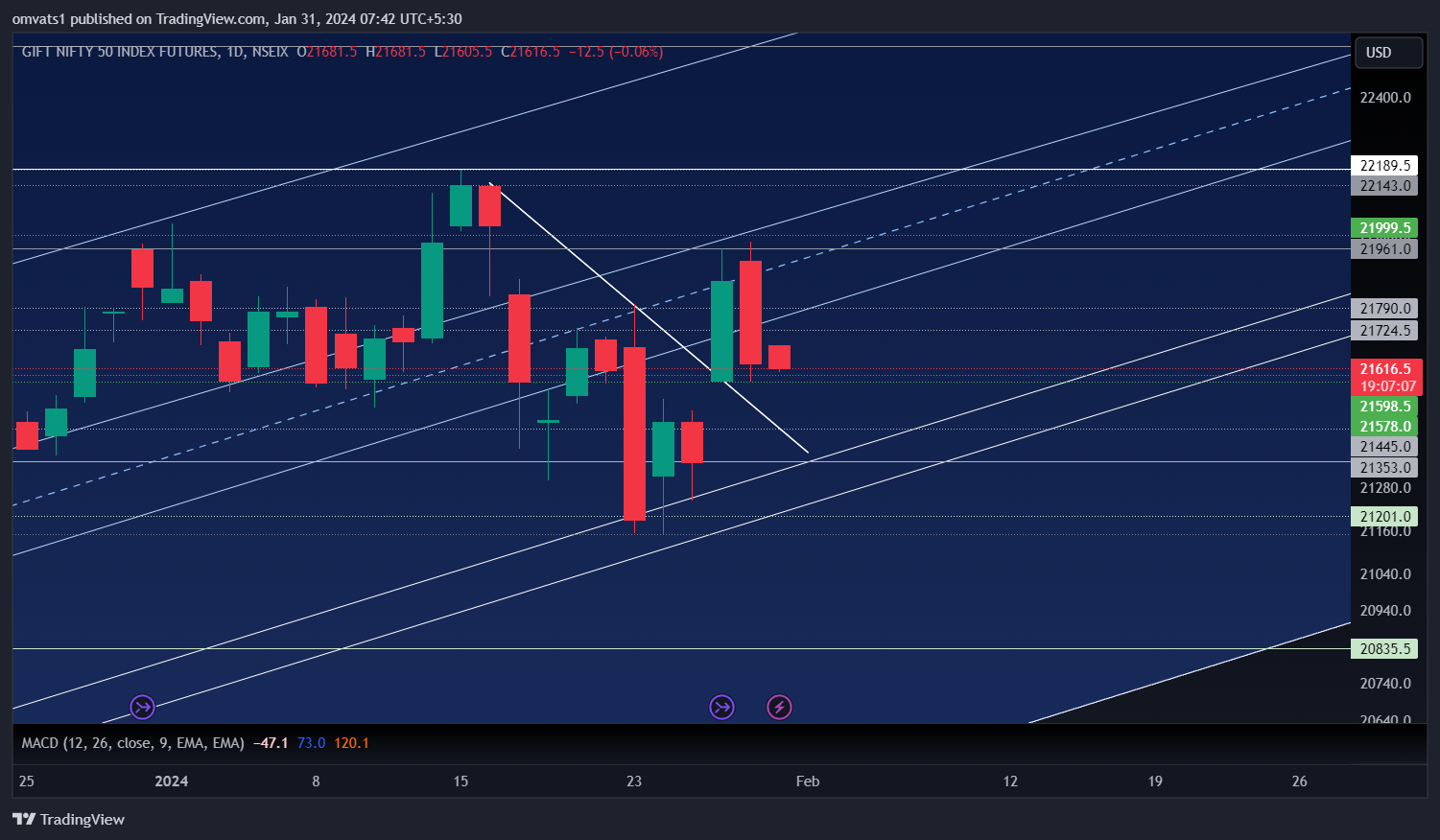Click the 15 date label on time axis
1440x840 pixels.
(x=460, y=782)
